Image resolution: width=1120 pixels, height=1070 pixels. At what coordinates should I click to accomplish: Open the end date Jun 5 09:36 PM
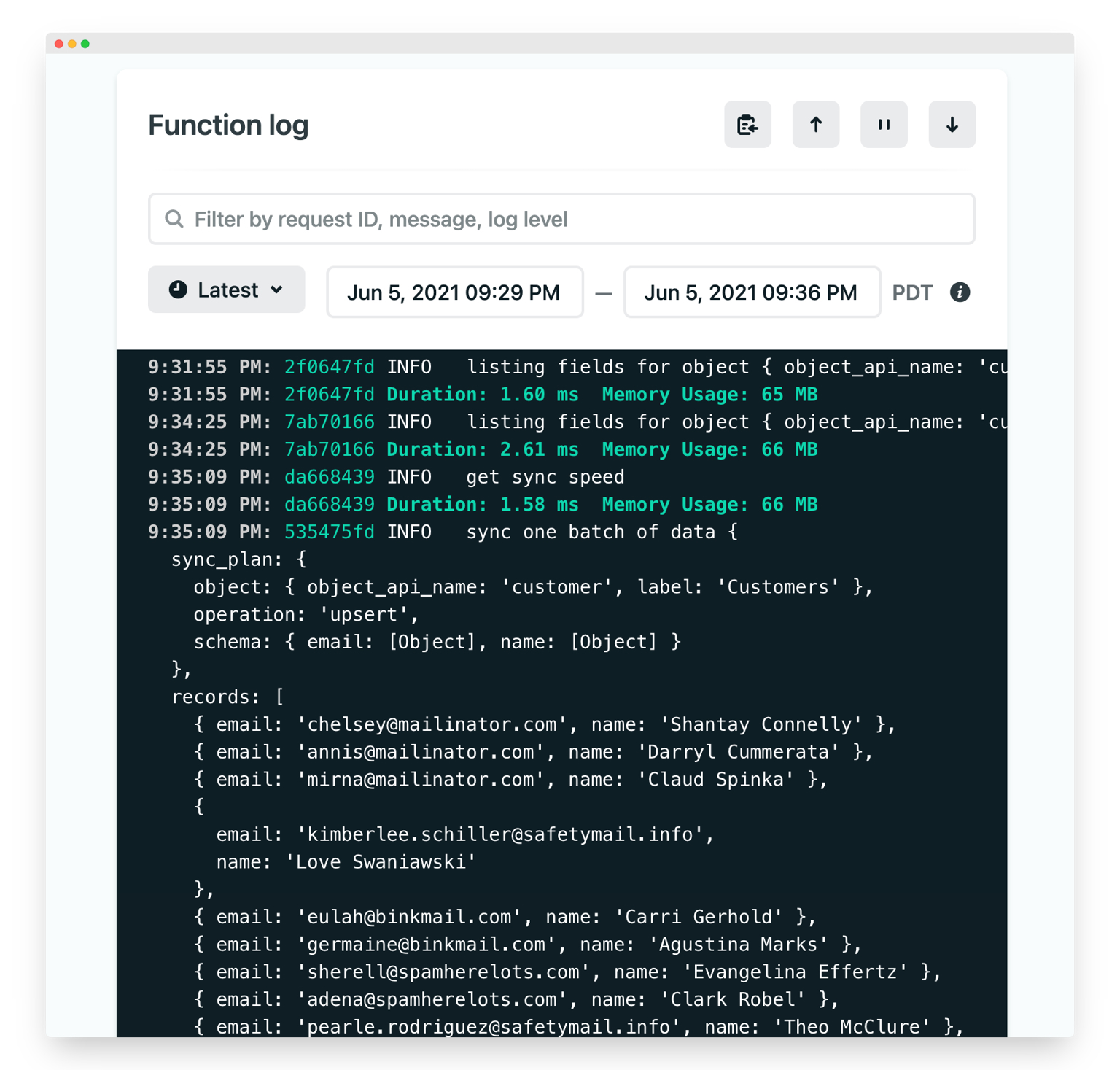[751, 292]
